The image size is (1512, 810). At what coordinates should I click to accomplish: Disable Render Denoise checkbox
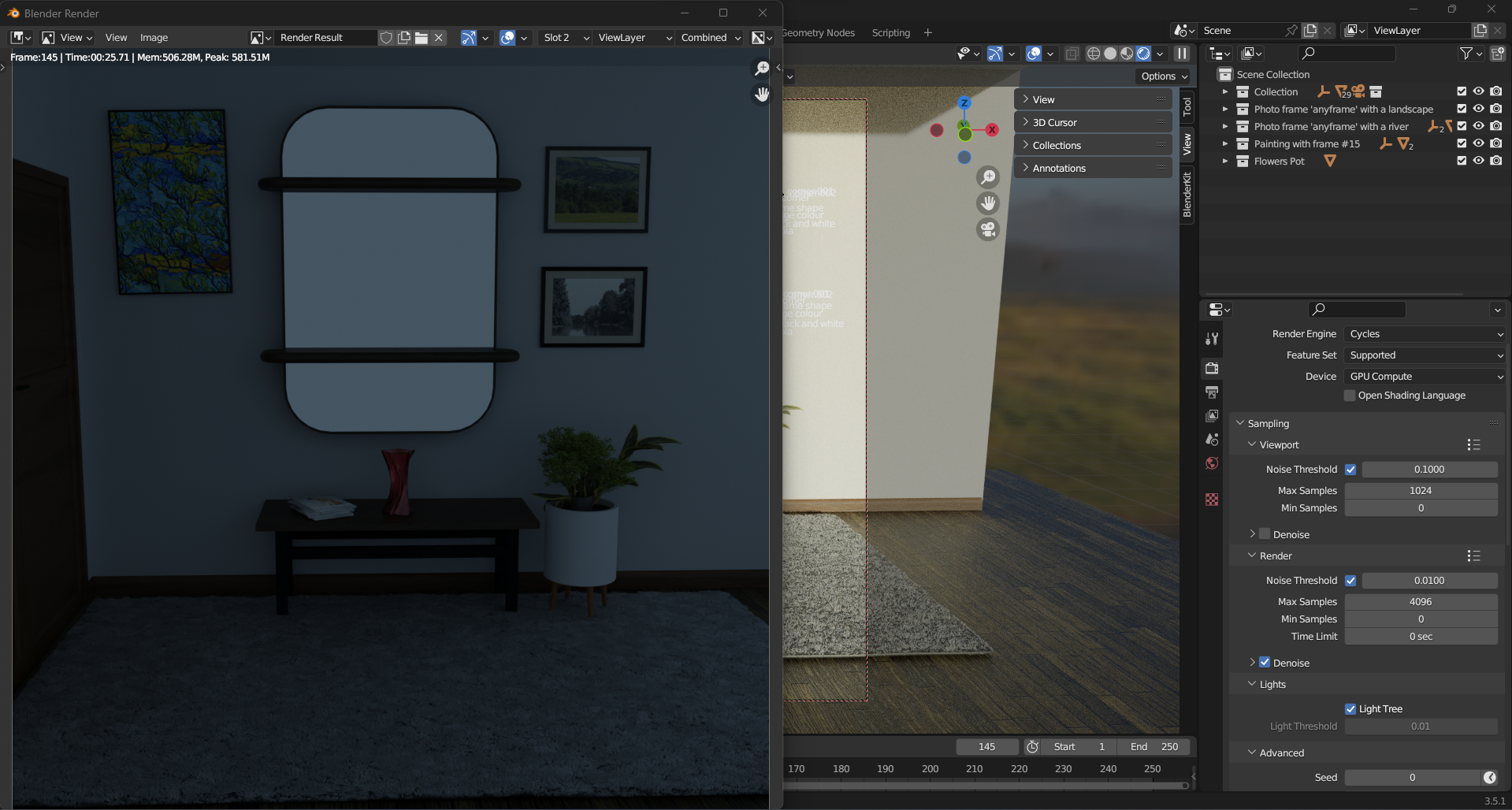point(1265,663)
